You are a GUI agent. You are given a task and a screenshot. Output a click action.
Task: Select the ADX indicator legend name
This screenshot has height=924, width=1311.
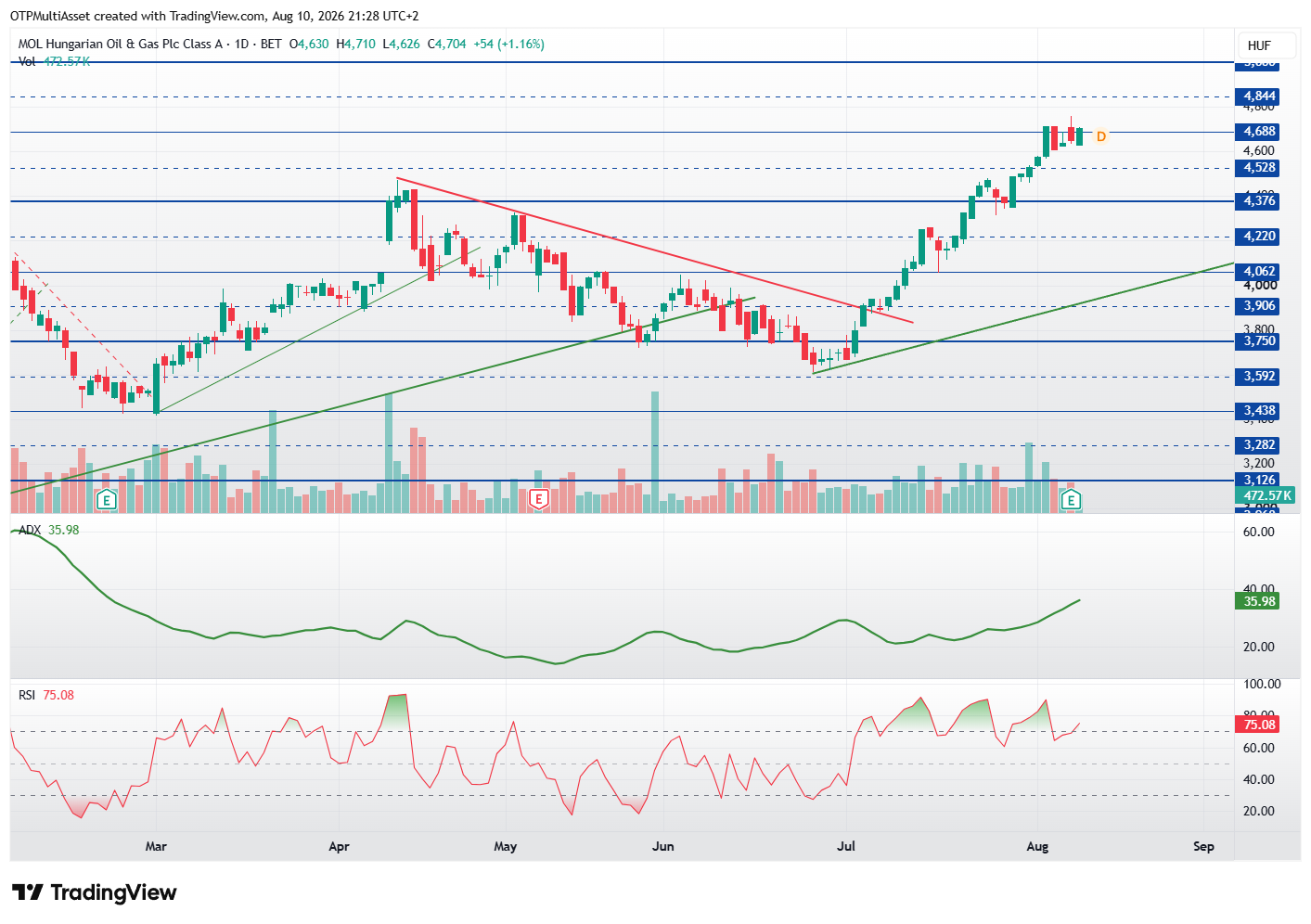(30, 530)
